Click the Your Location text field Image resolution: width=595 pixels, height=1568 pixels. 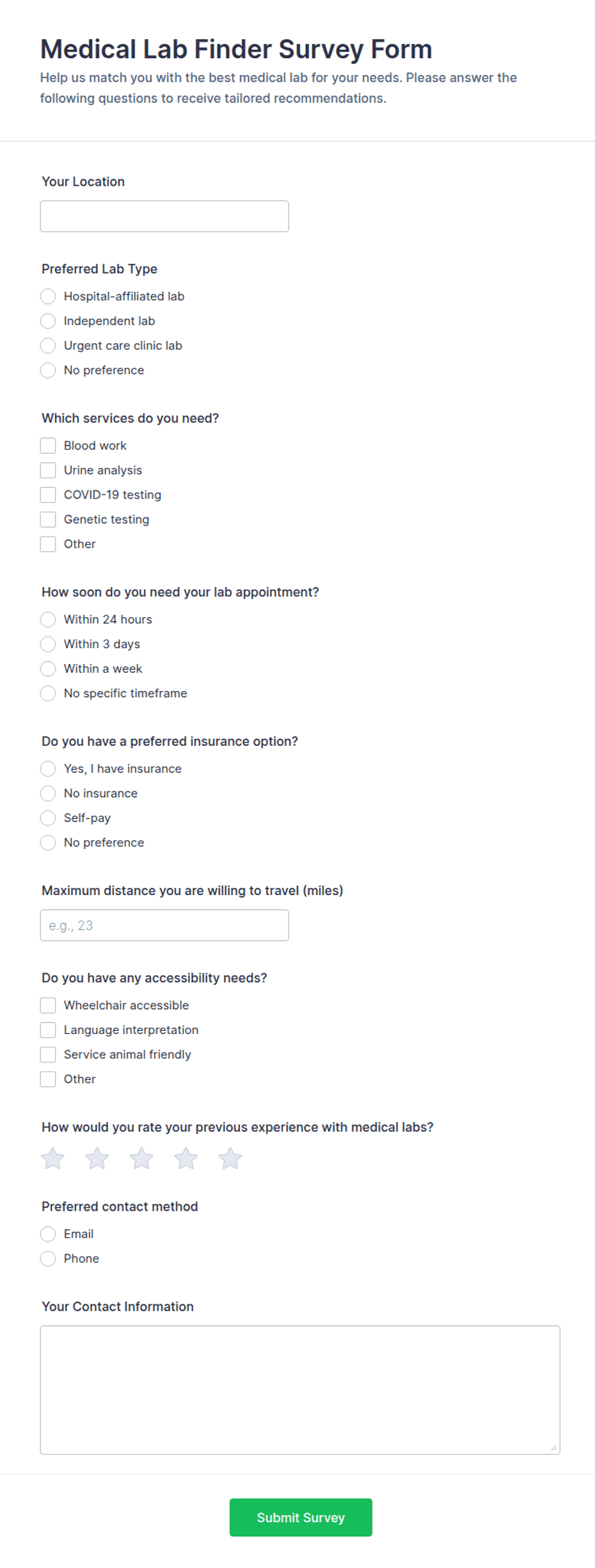pyautogui.click(x=164, y=216)
